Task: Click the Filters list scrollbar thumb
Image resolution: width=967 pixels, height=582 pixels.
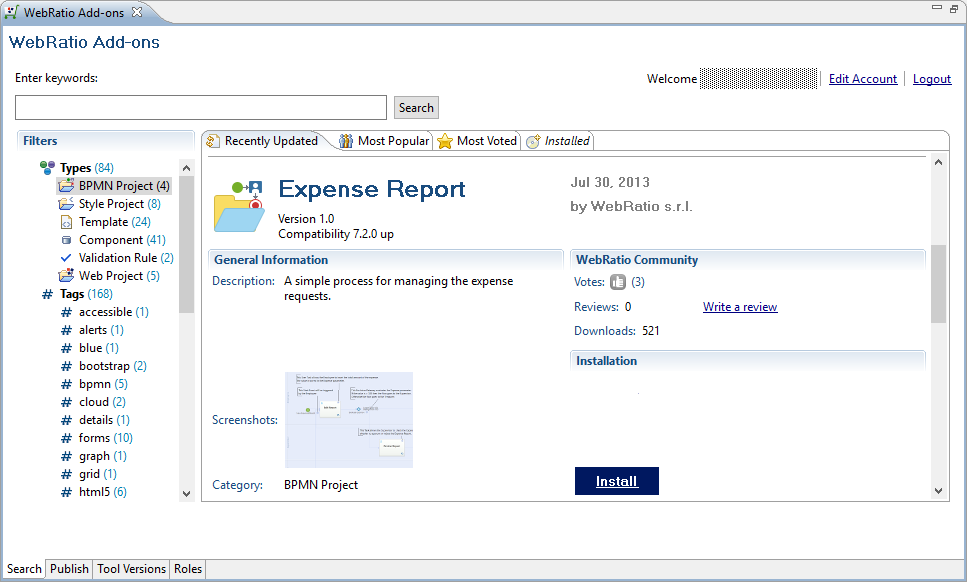Action: tap(186, 244)
